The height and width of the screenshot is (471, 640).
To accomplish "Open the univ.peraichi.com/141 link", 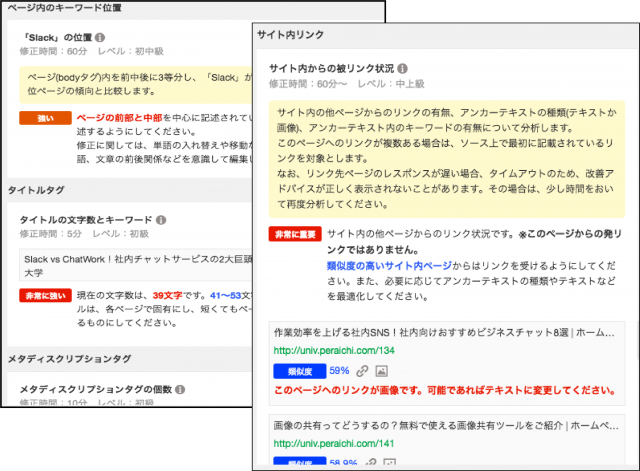I will click(x=320, y=443).
